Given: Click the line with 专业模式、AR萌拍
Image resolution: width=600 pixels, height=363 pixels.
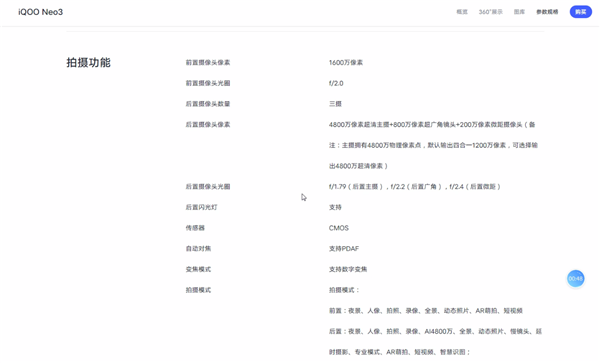Looking at the screenshot, I should point(399,352).
